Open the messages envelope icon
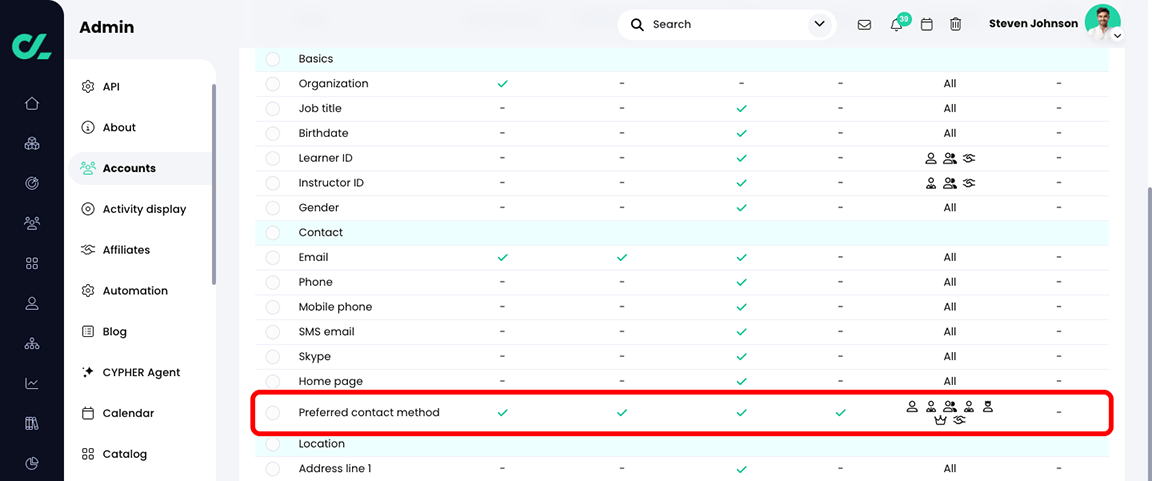 click(x=865, y=24)
